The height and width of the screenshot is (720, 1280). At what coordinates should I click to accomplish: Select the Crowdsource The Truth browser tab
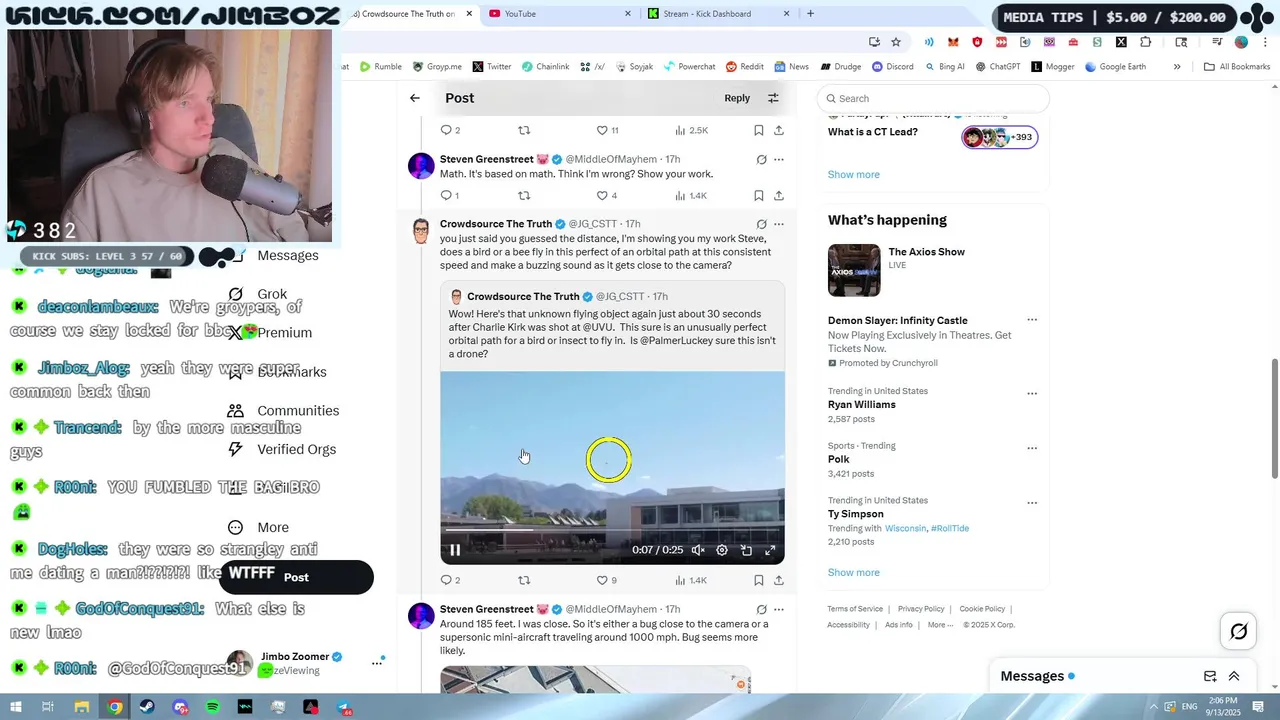click(411, 14)
